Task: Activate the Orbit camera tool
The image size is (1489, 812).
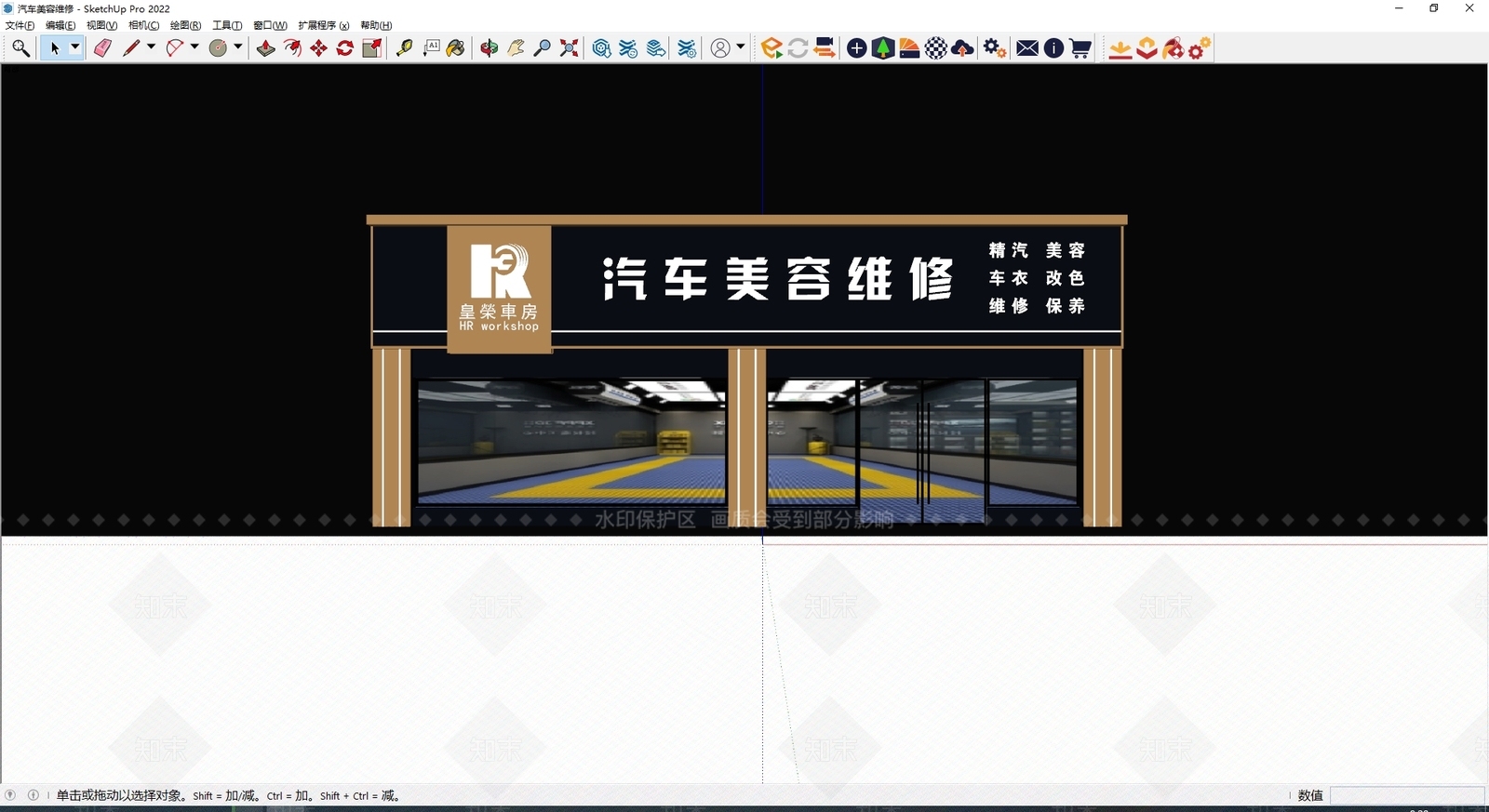Action: coord(489,48)
